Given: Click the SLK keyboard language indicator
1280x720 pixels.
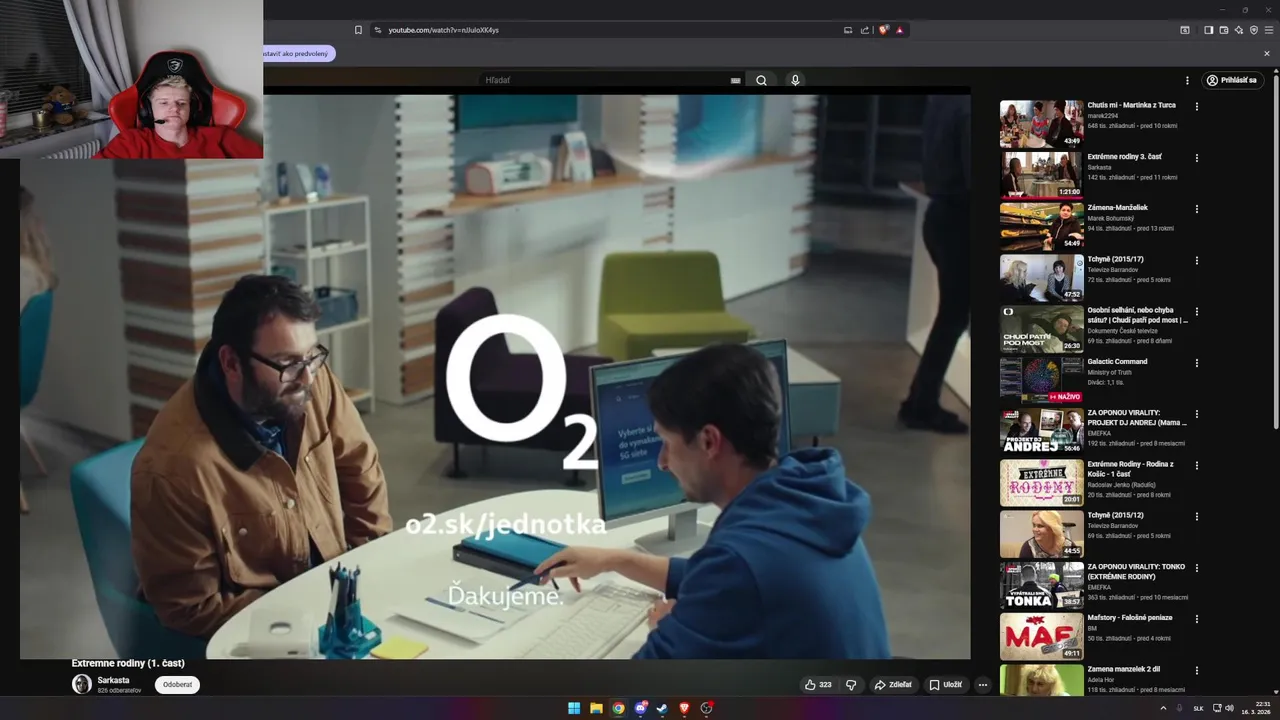Looking at the screenshot, I should pos(1198,708).
